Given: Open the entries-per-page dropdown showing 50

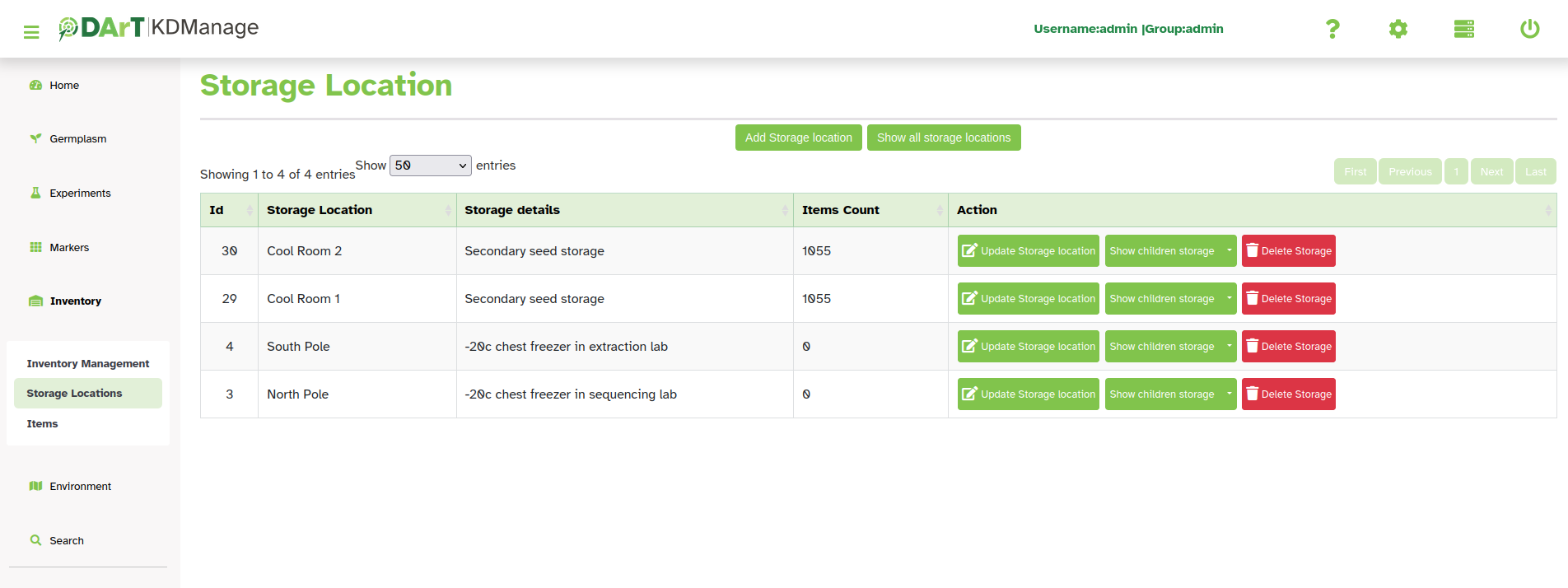Looking at the screenshot, I should click(430, 166).
